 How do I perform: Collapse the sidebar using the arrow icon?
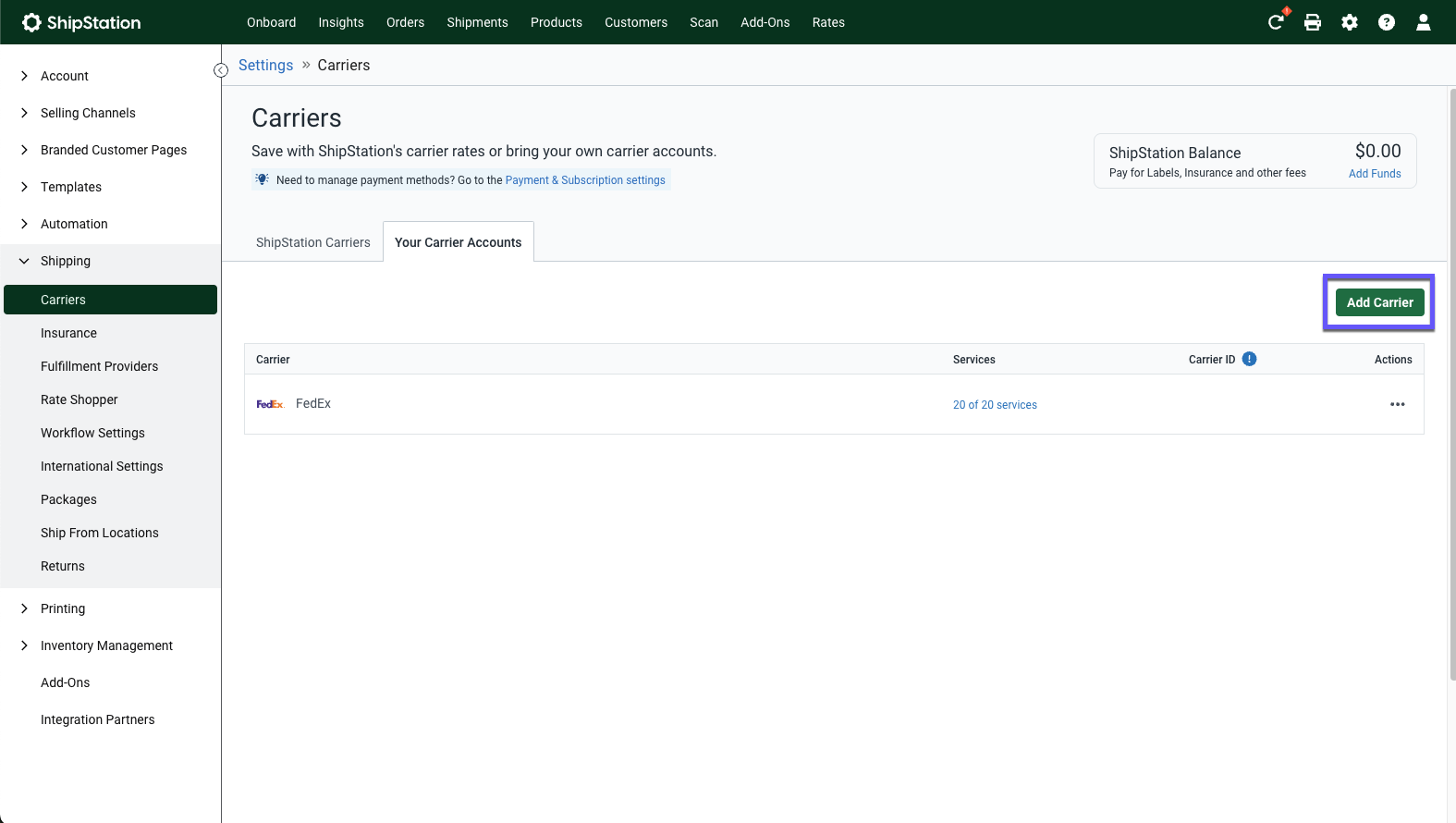tap(221, 70)
